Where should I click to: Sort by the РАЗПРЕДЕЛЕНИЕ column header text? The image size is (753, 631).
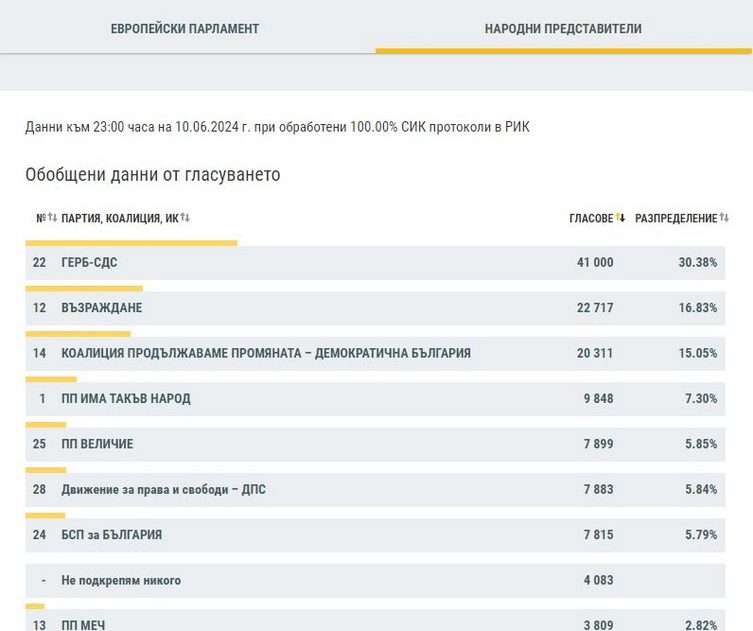pyautogui.click(x=676, y=218)
